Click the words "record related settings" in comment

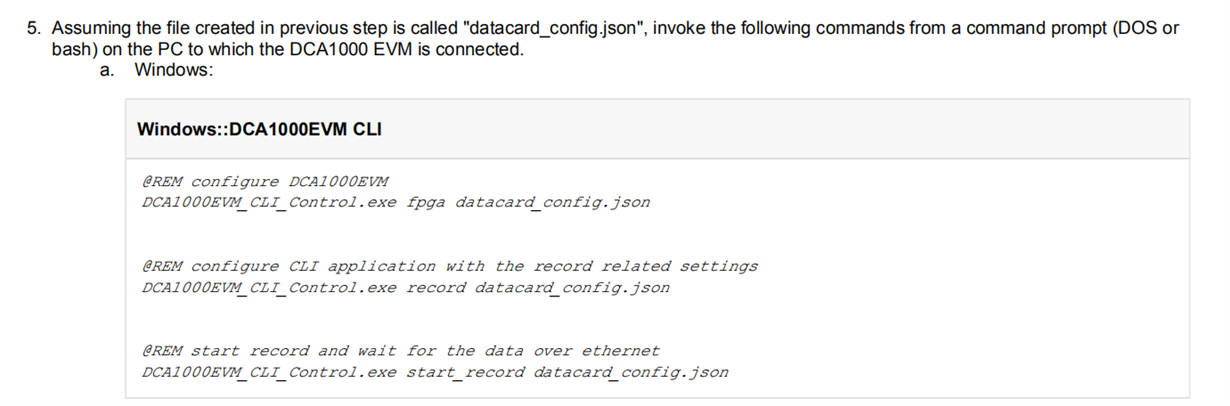[x=646, y=266]
